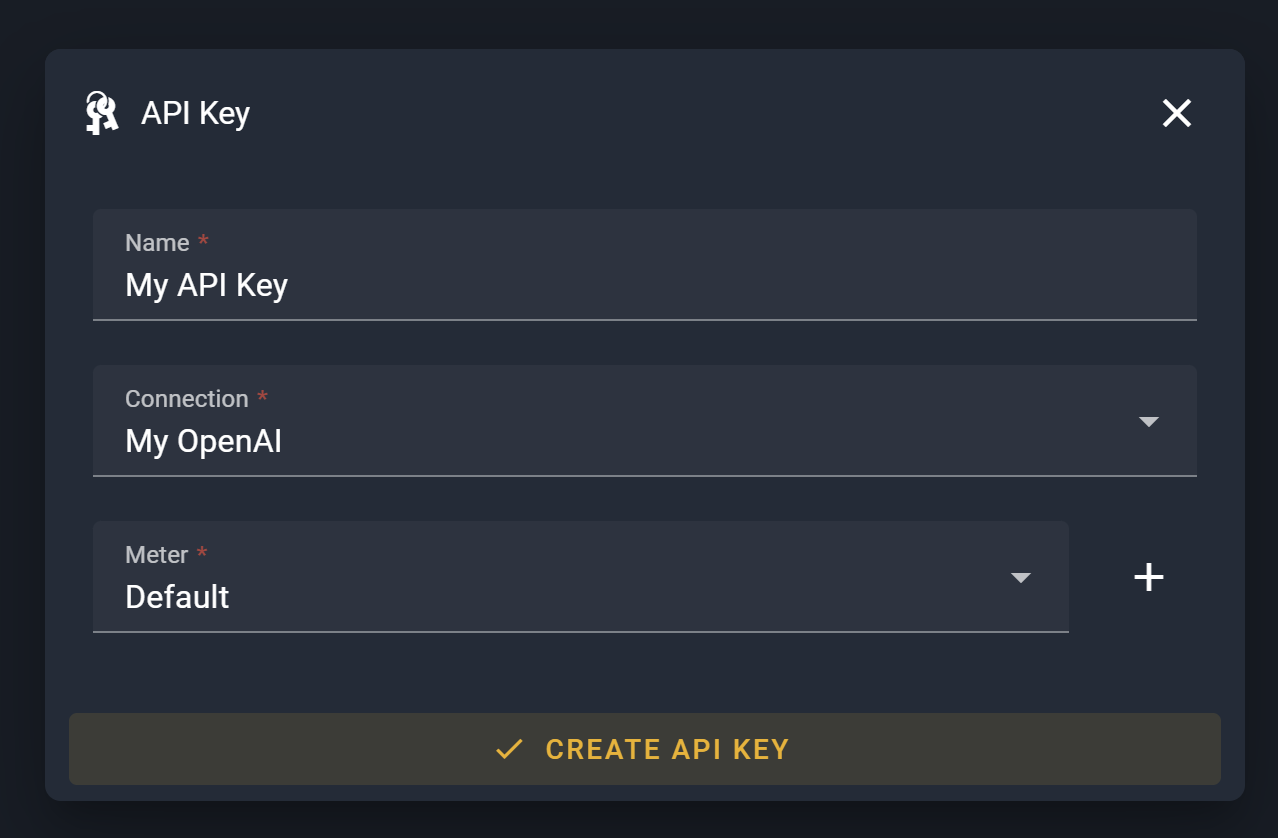Click the 'My OpenAI' selected value
Image resolution: width=1278 pixels, height=838 pixels.
203,441
